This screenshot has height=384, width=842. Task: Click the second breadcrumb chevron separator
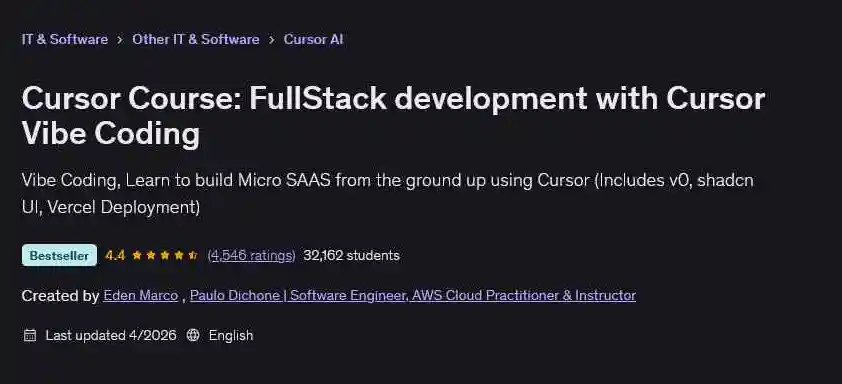(x=272, y=40)
